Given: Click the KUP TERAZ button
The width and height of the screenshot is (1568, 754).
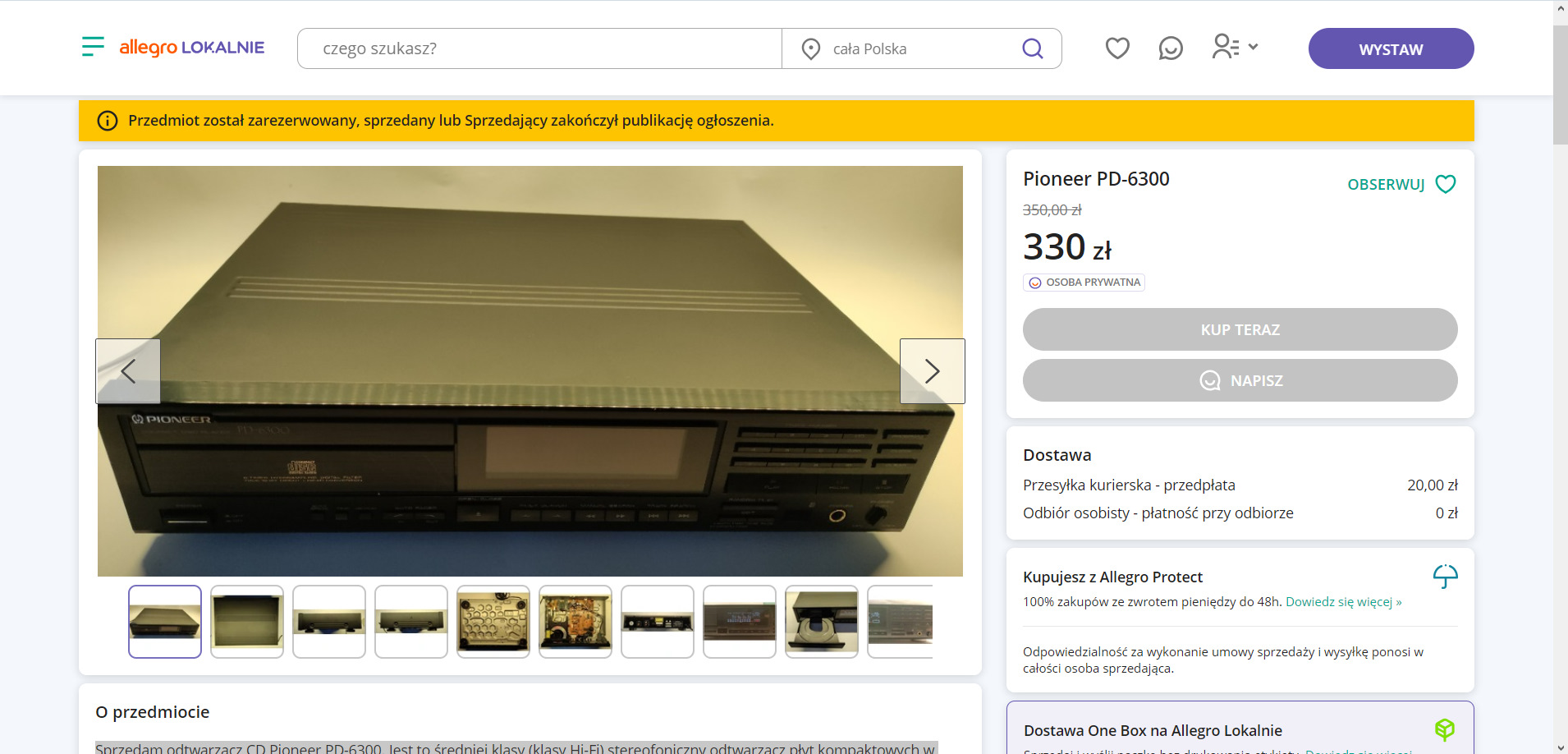Looking at the screenshot, I should 1240,329.
